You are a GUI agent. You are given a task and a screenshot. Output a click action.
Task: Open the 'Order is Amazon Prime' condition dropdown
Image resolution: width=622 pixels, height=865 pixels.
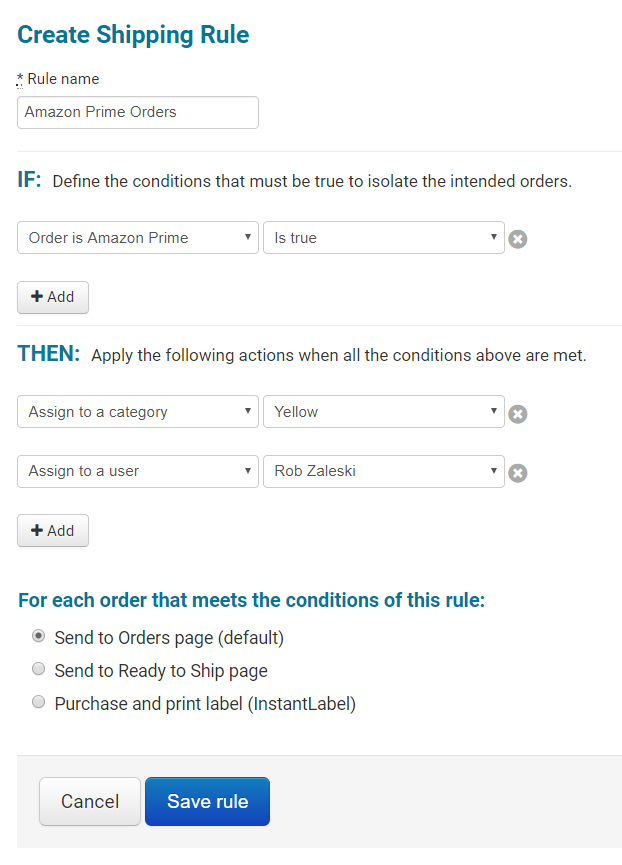[137, 238]
